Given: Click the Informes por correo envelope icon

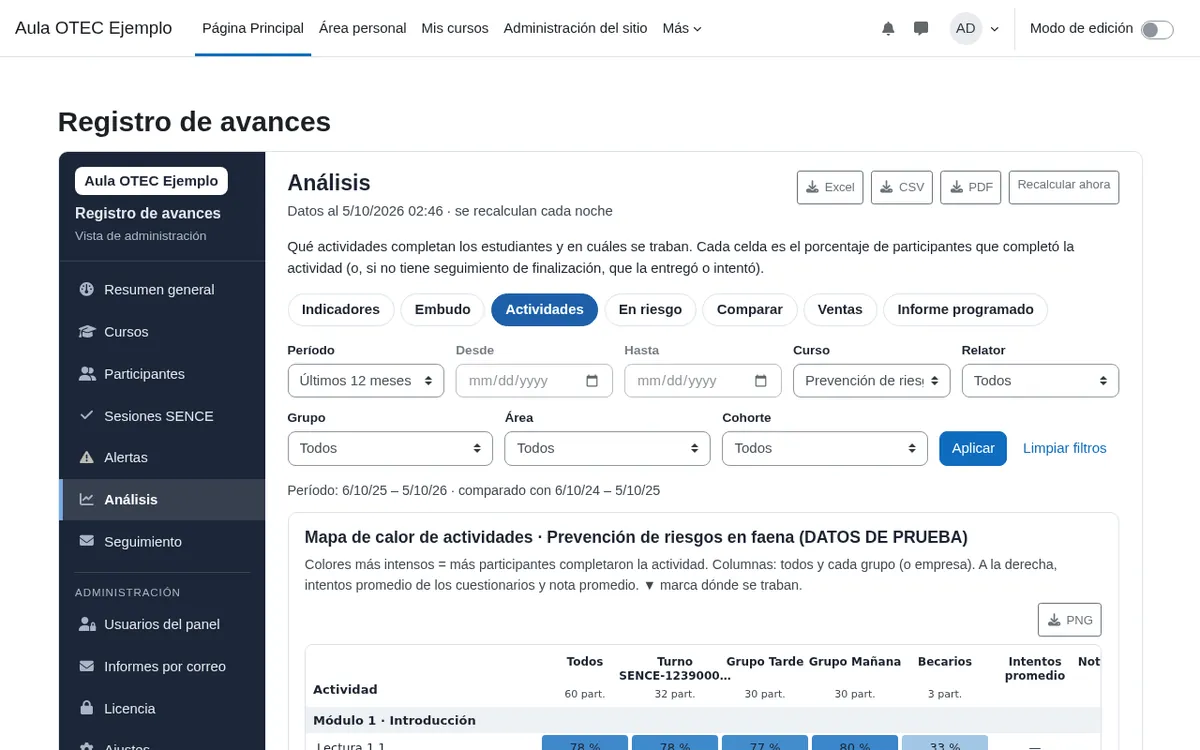Looking at the screenshot, I should click(86, 666).
